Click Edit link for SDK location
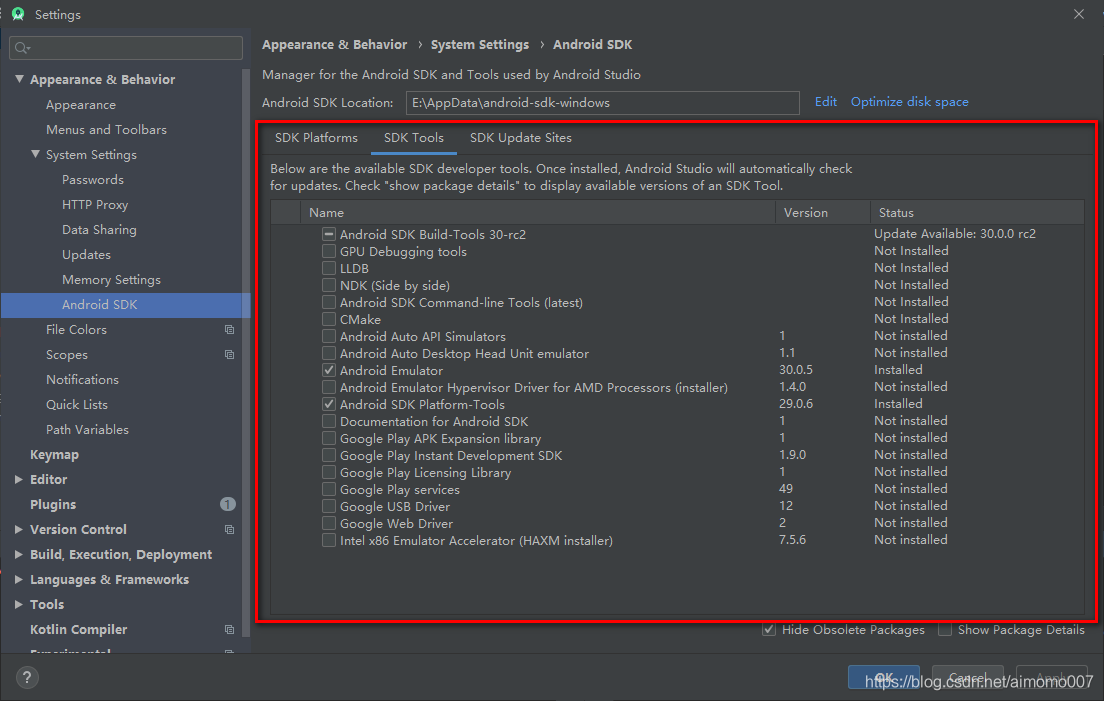This screenshot has height=701, width=1104. [825, 101]
